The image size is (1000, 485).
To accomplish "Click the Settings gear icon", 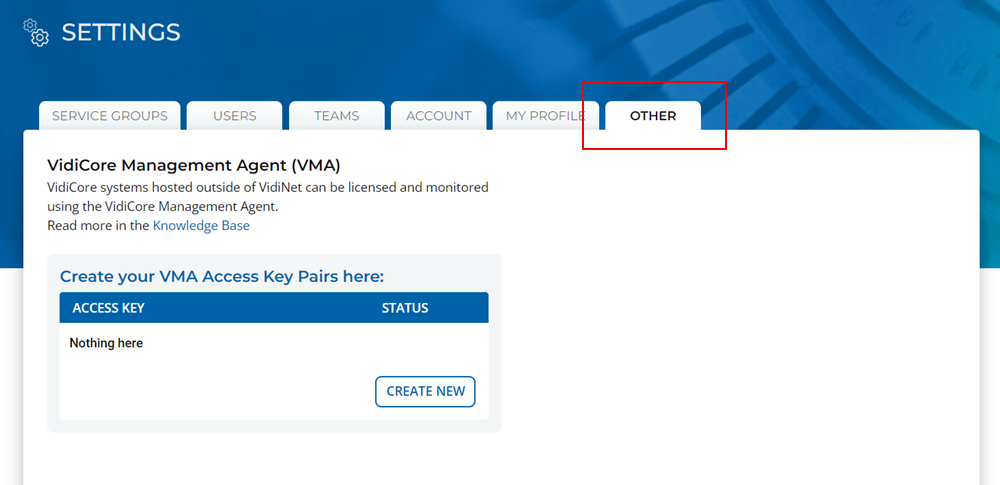I will coord(36,32).
